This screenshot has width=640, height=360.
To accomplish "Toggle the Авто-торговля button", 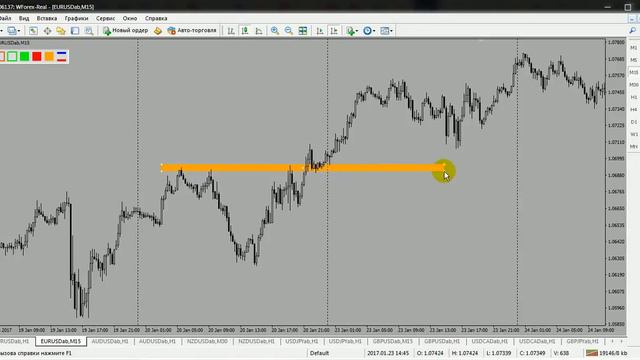I will (192, 31).
